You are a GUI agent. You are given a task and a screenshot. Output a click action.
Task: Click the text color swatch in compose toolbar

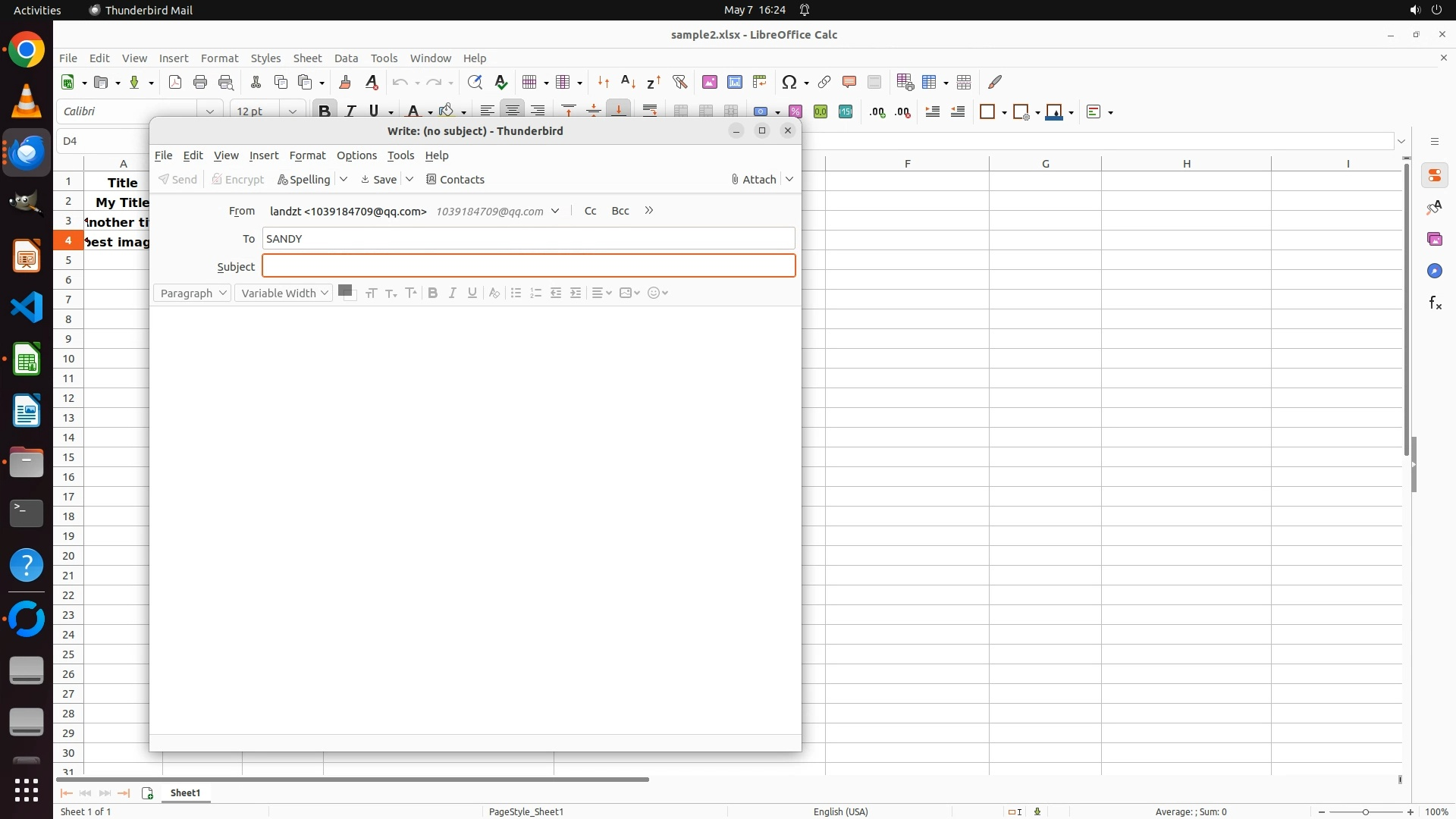pyautogui.click(x=345, y=290)
